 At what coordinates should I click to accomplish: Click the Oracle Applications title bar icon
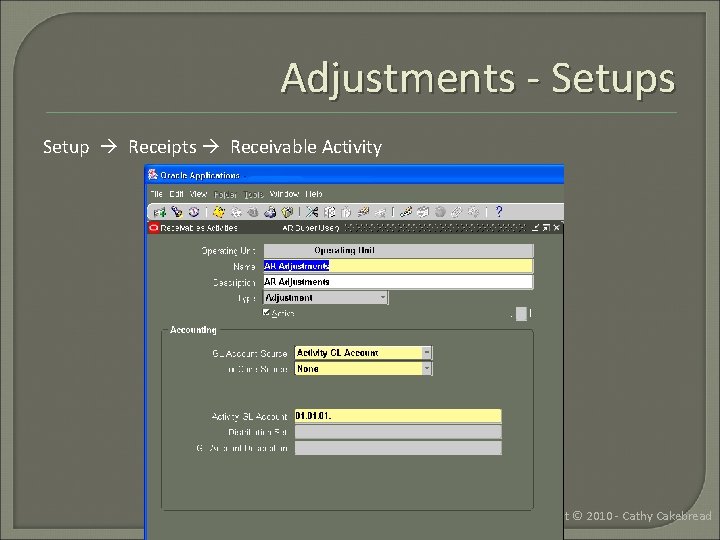point(153,175)
